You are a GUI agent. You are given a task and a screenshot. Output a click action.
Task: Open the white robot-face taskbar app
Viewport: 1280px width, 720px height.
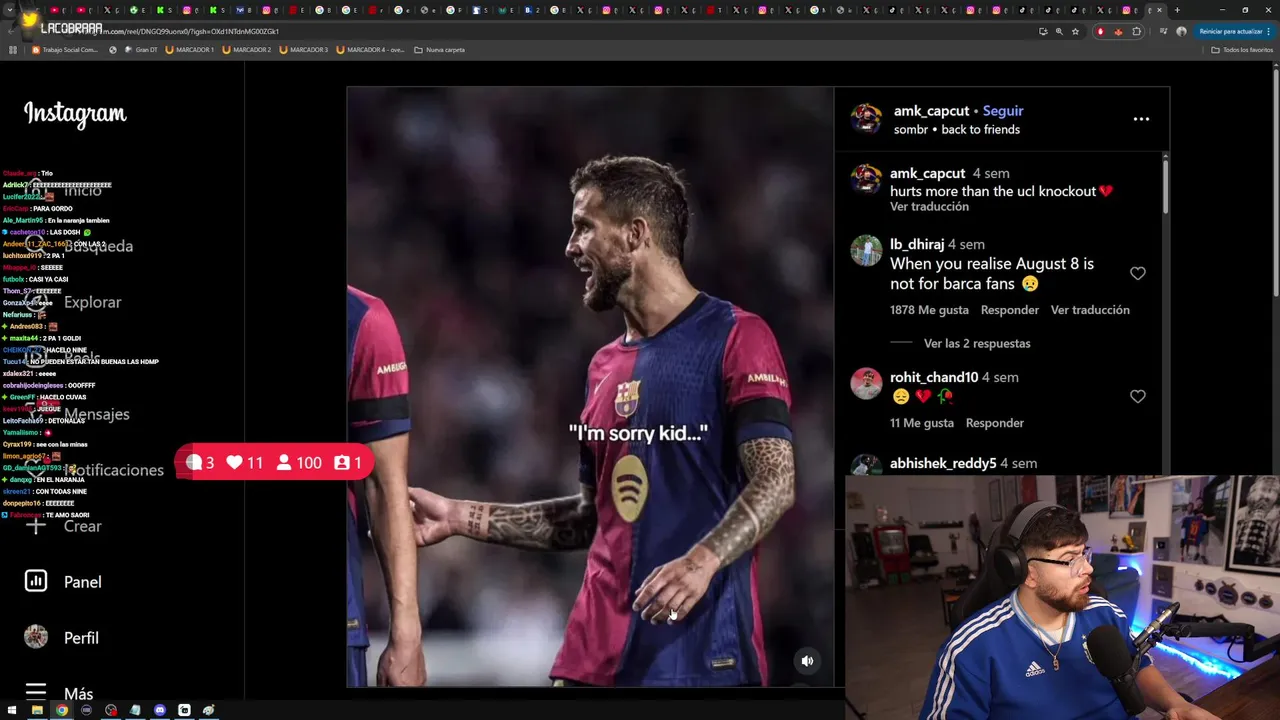click(184, 710)
